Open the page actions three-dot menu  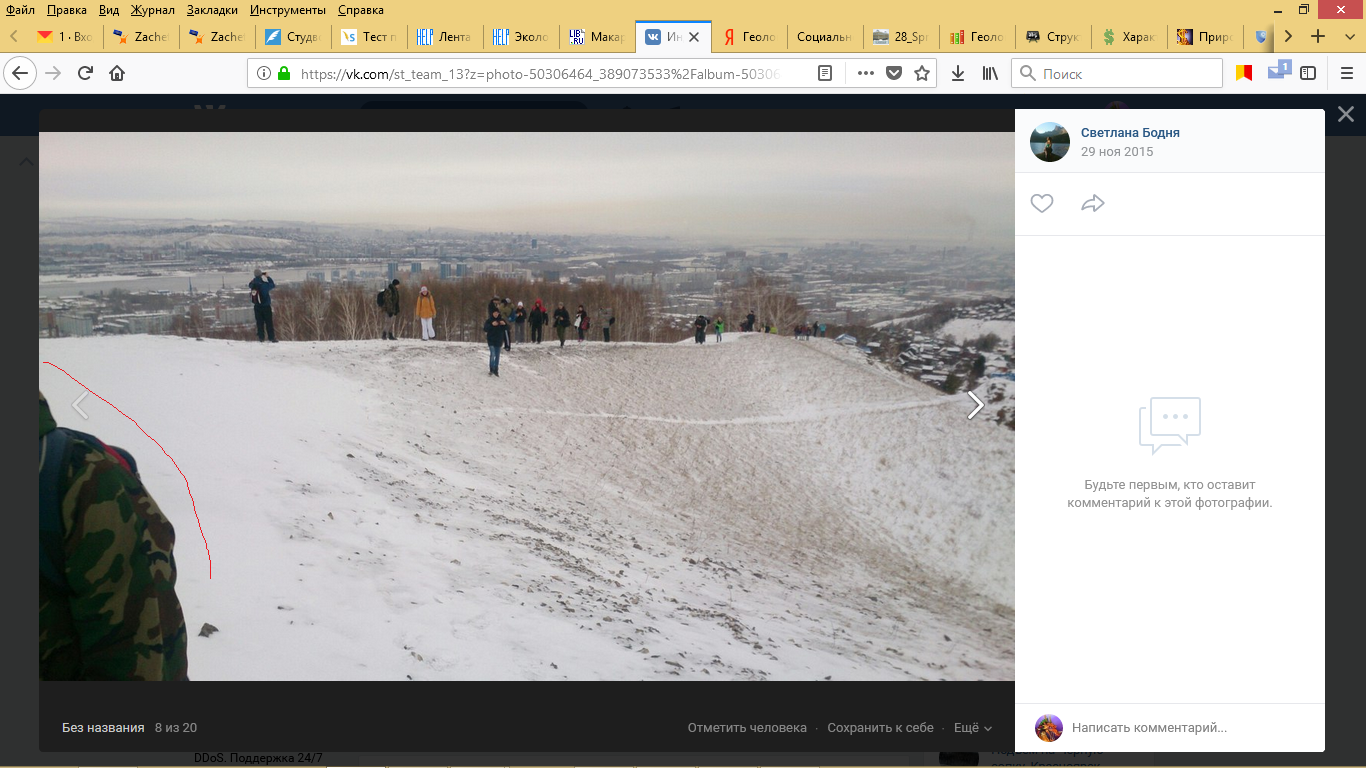(x=866, y=73)
